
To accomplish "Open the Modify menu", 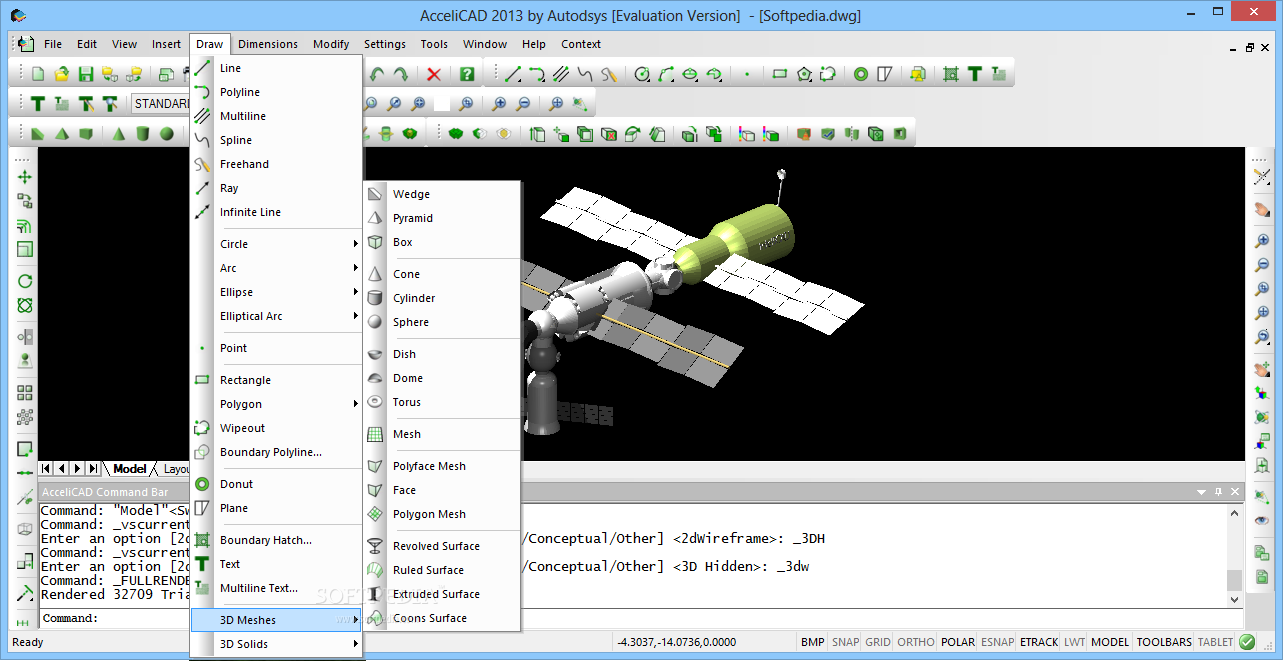I will click(x=331, y=44).
